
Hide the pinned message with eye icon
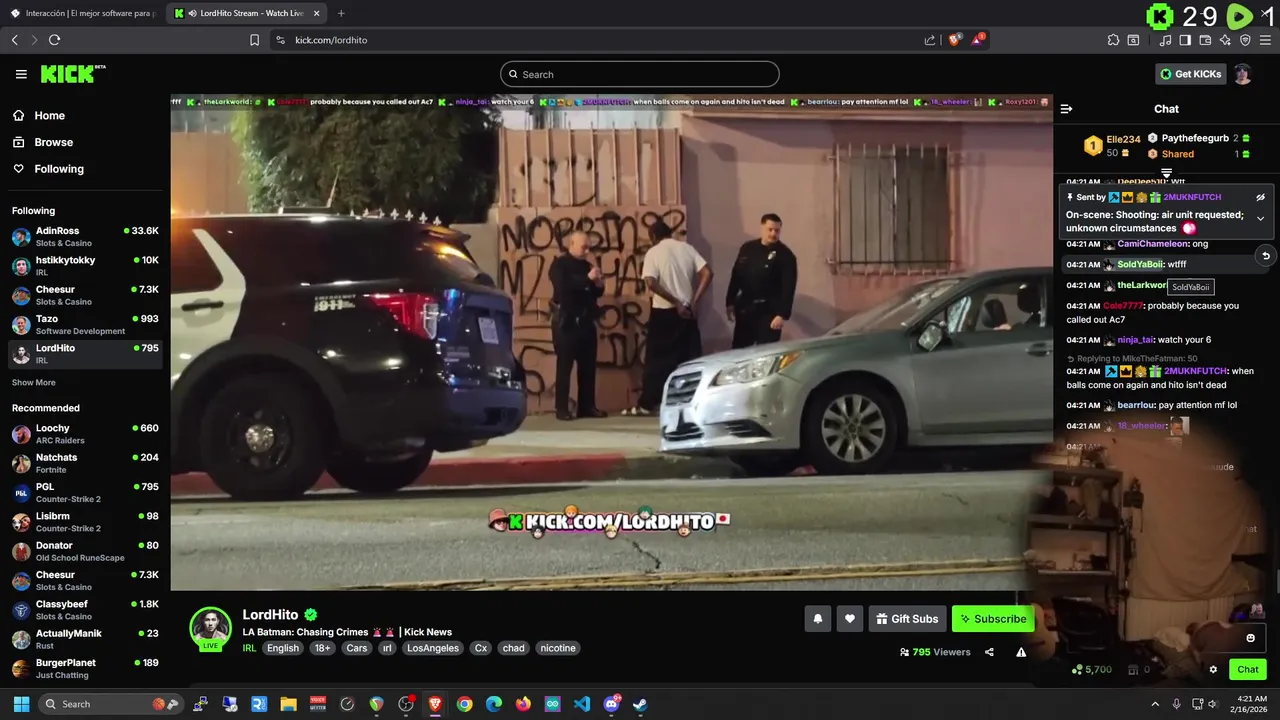pos(1260,197)
